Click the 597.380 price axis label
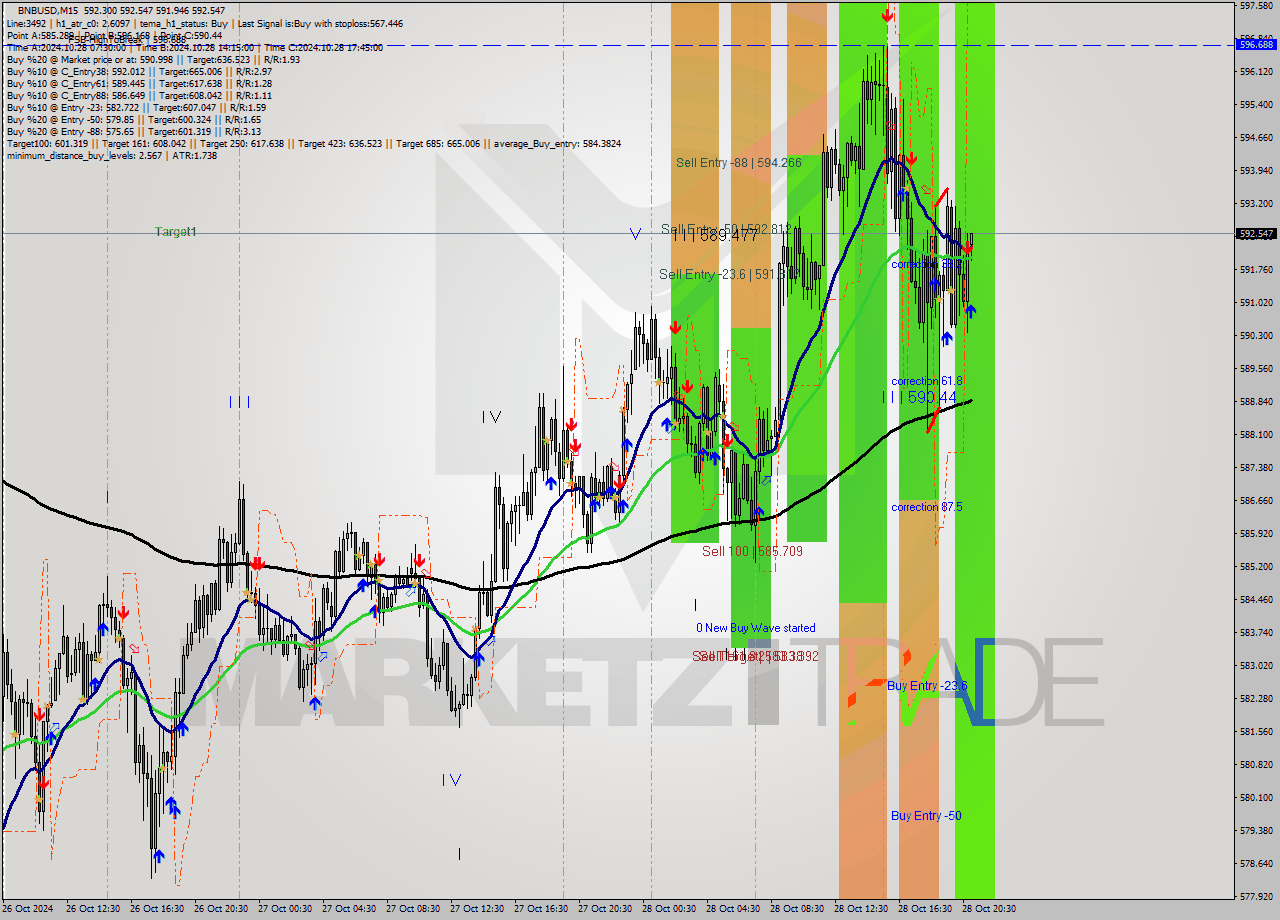Viewport: 1280px width, 920px height. pos(1256,5)
